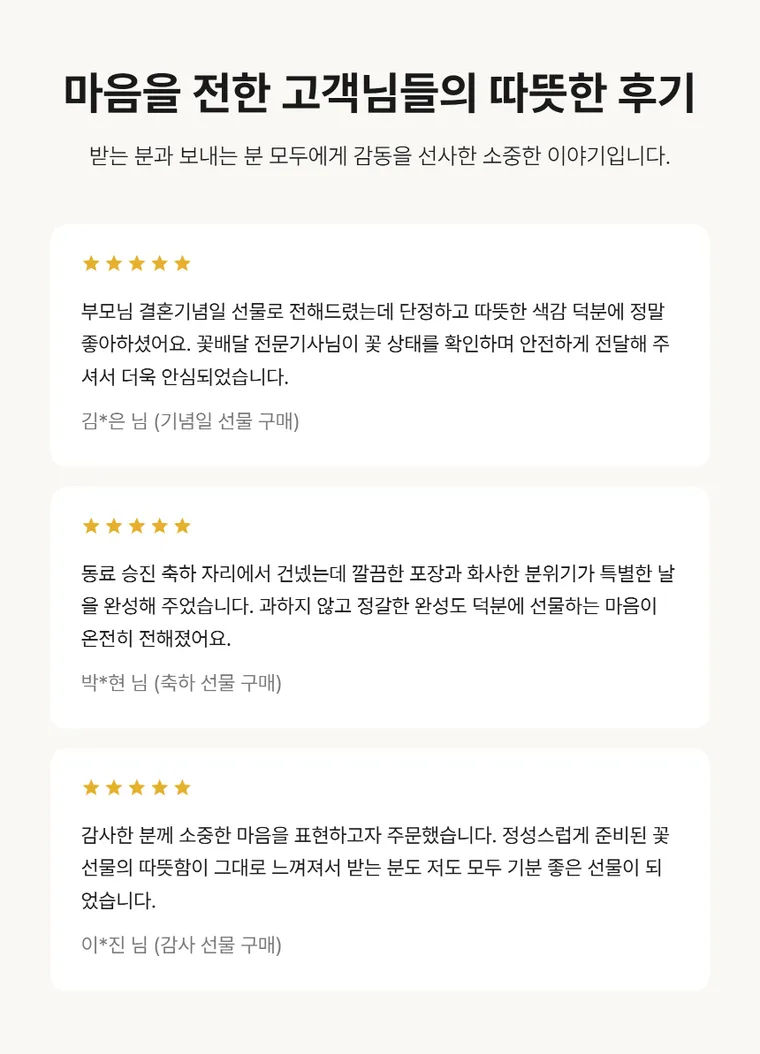Open reviewer name 박*현 님 (축하 선물 구매)

(x=181, y=683)
